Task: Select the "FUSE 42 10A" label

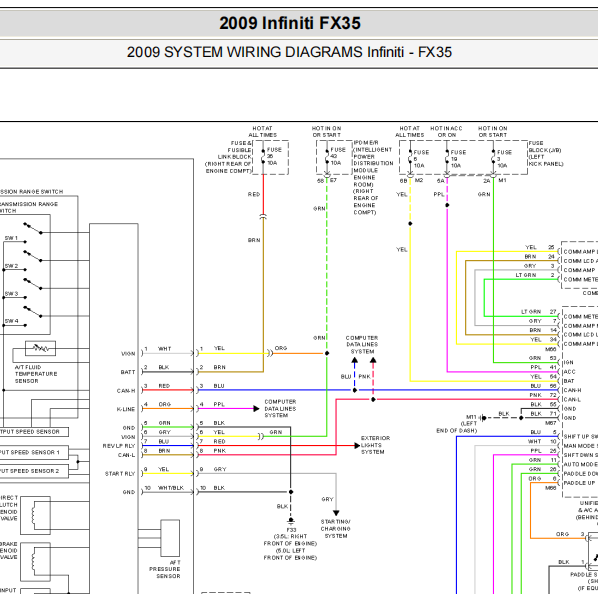Action: [x=338, y=156]
